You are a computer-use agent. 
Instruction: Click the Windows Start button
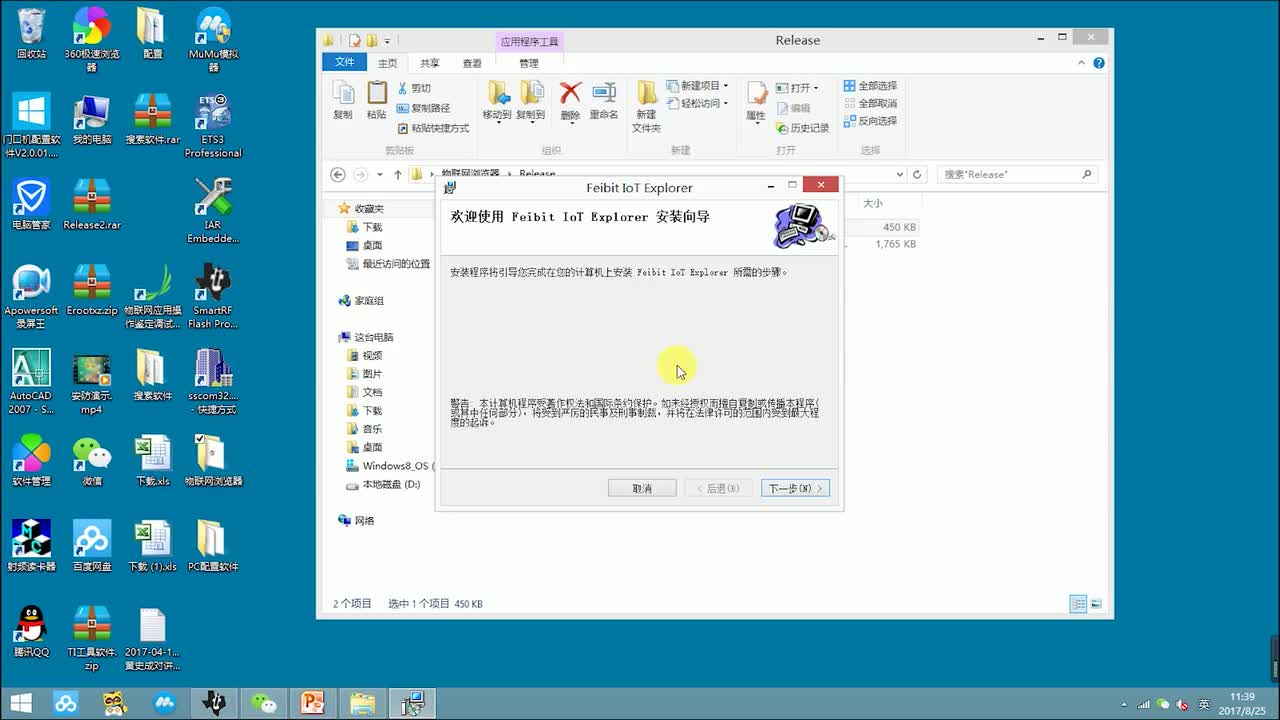[20, 703]
